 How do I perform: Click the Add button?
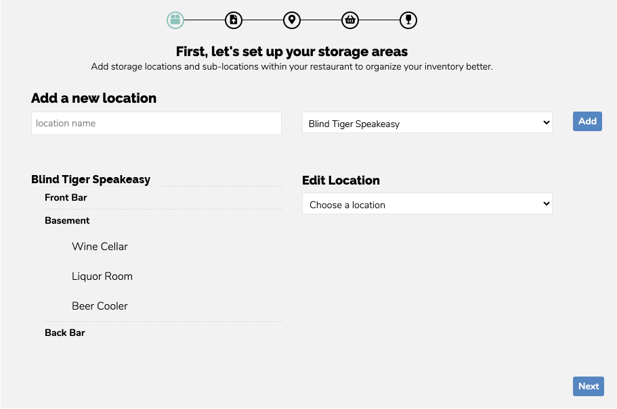pyautogui.click(x=587, y=122)
